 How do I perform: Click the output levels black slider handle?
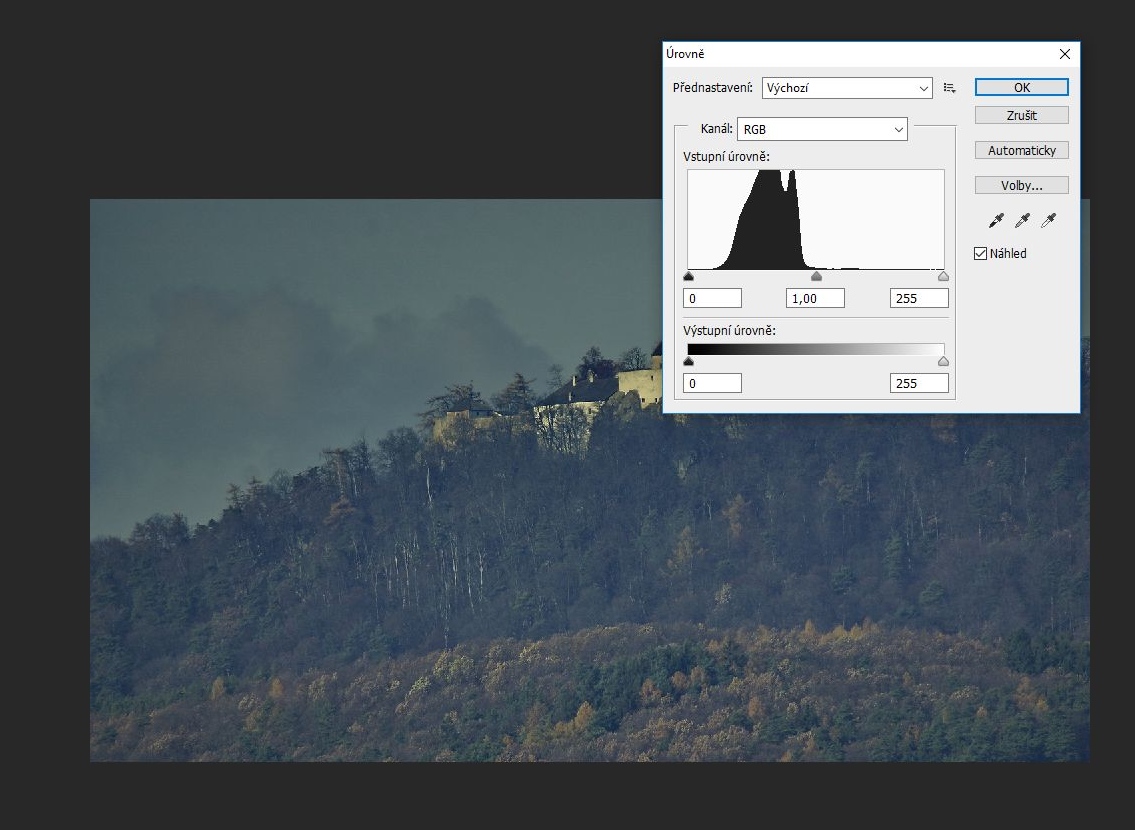pos(689,362)
